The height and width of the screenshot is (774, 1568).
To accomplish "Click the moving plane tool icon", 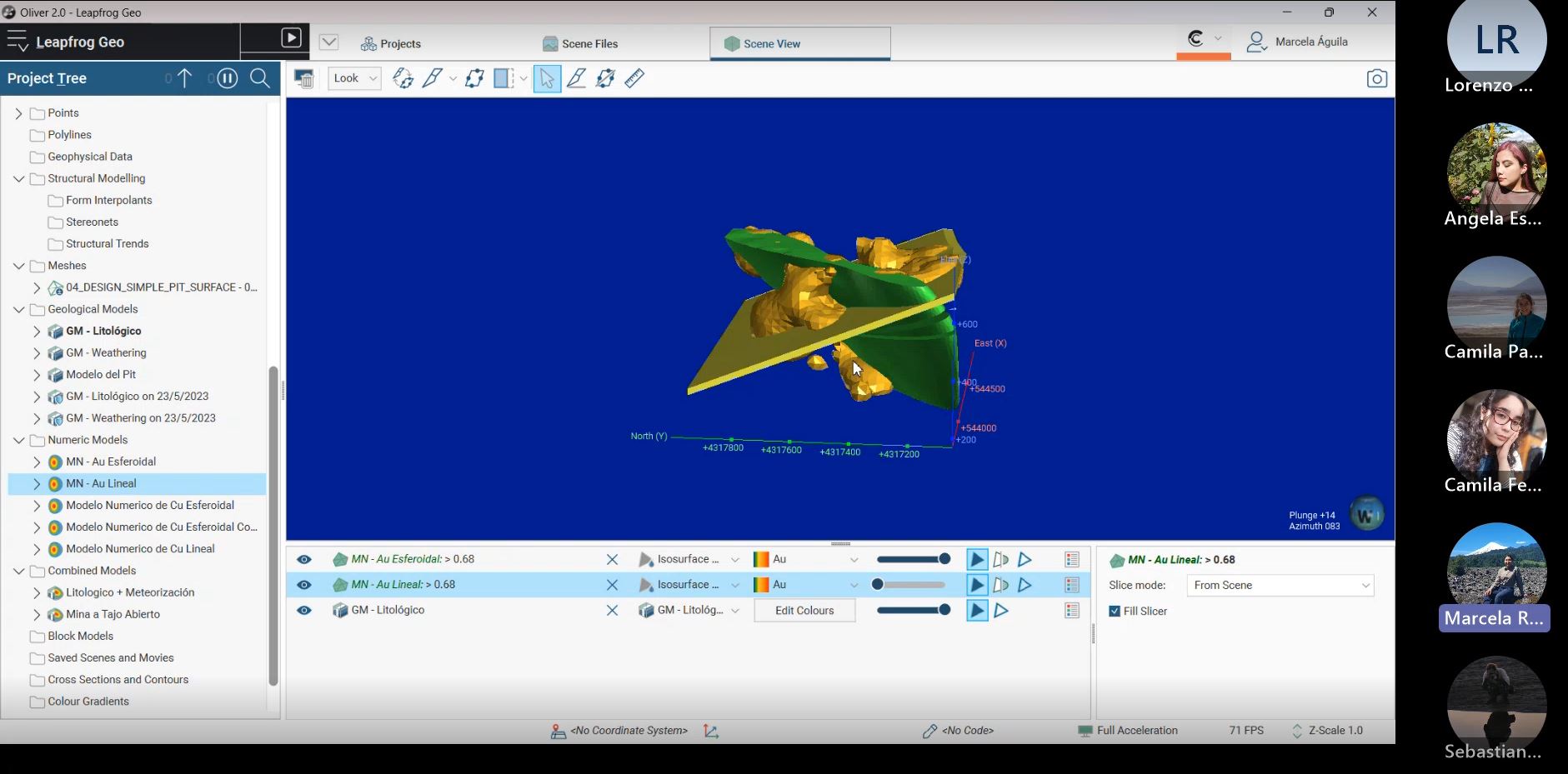I will click(x=474, y=78).
